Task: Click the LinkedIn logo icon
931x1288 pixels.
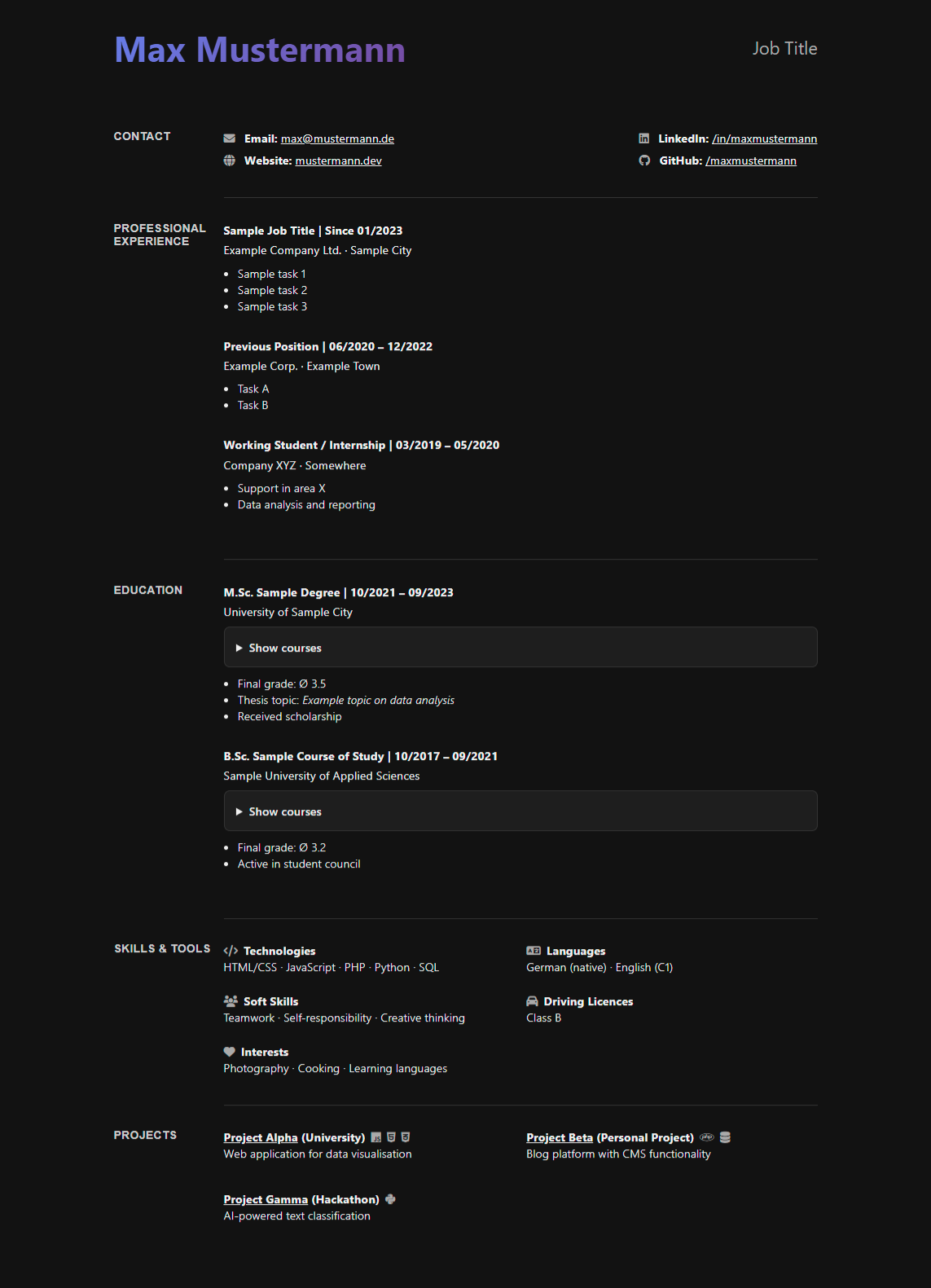Action: (643, 138)
